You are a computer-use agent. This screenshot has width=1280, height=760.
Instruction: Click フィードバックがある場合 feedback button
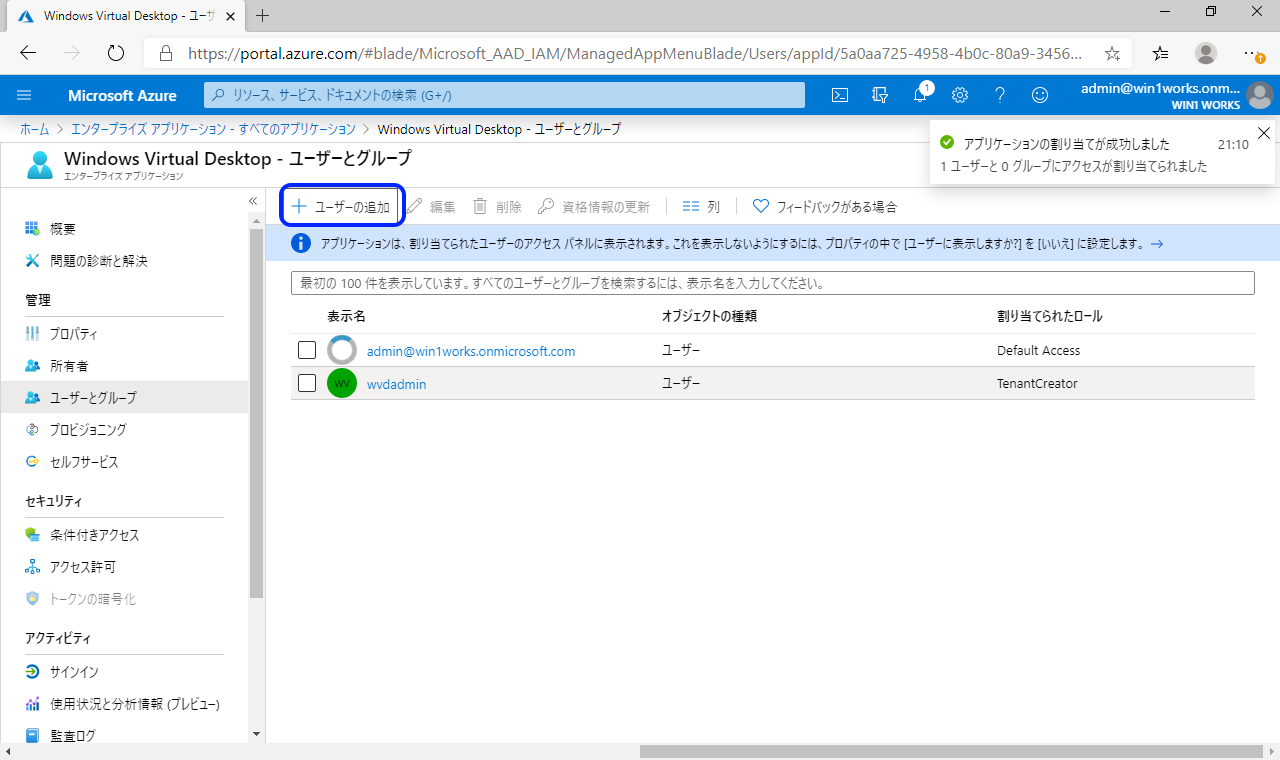pos(825,206)
